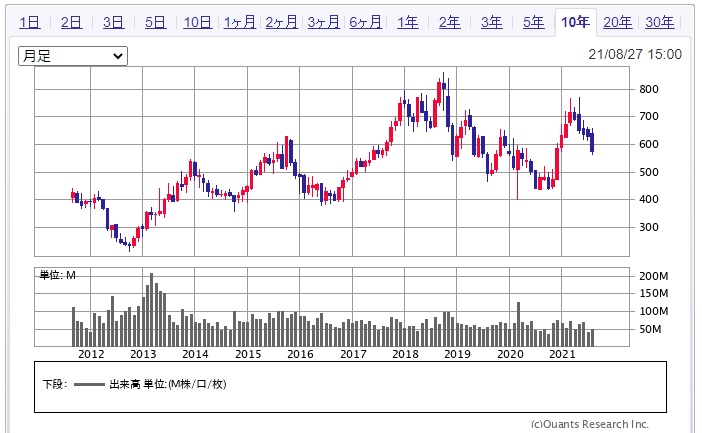The height and width of the screenshot is (433, 702).
Task: Click the tallest 2013 volume bar
Action: (x=151, y=309)
